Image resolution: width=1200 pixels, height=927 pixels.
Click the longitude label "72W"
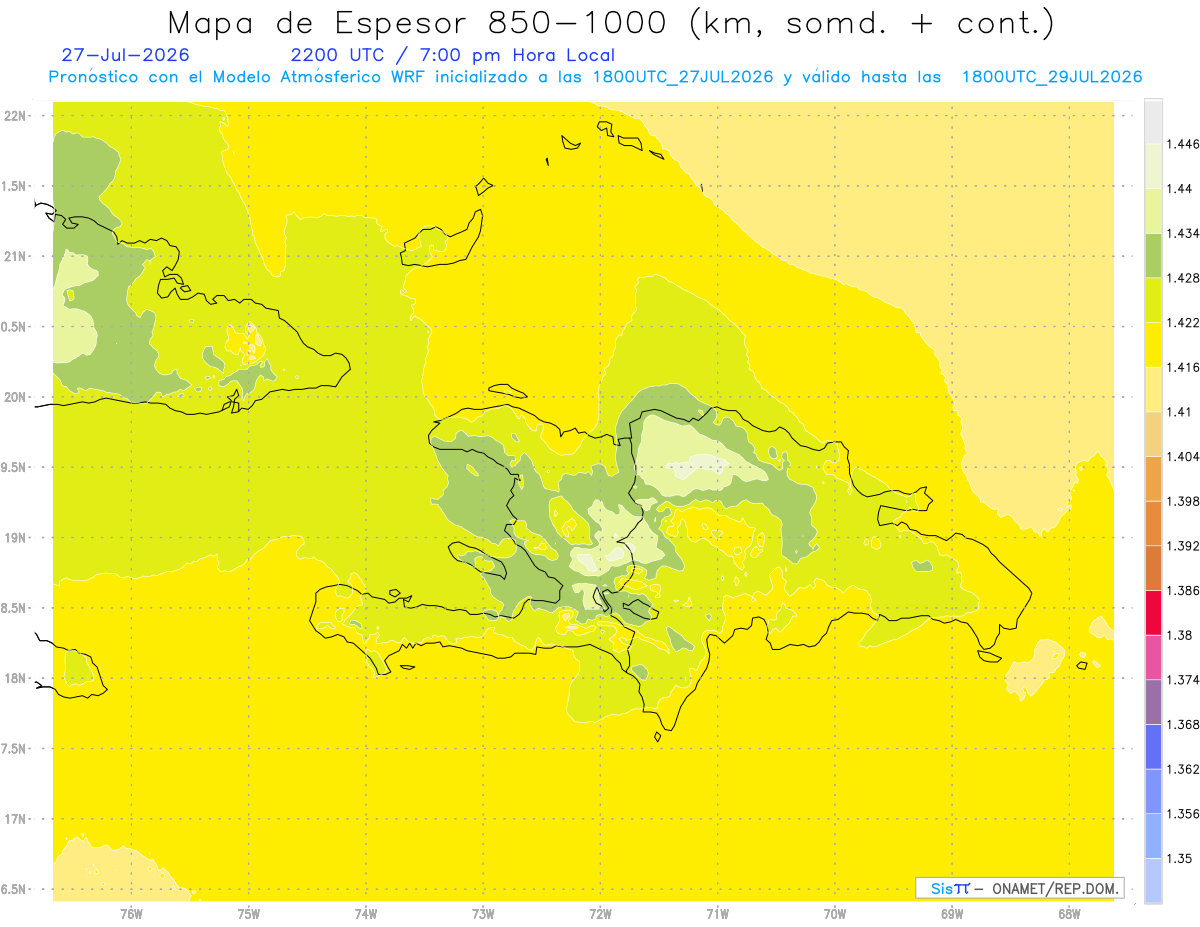click(600, 913)
